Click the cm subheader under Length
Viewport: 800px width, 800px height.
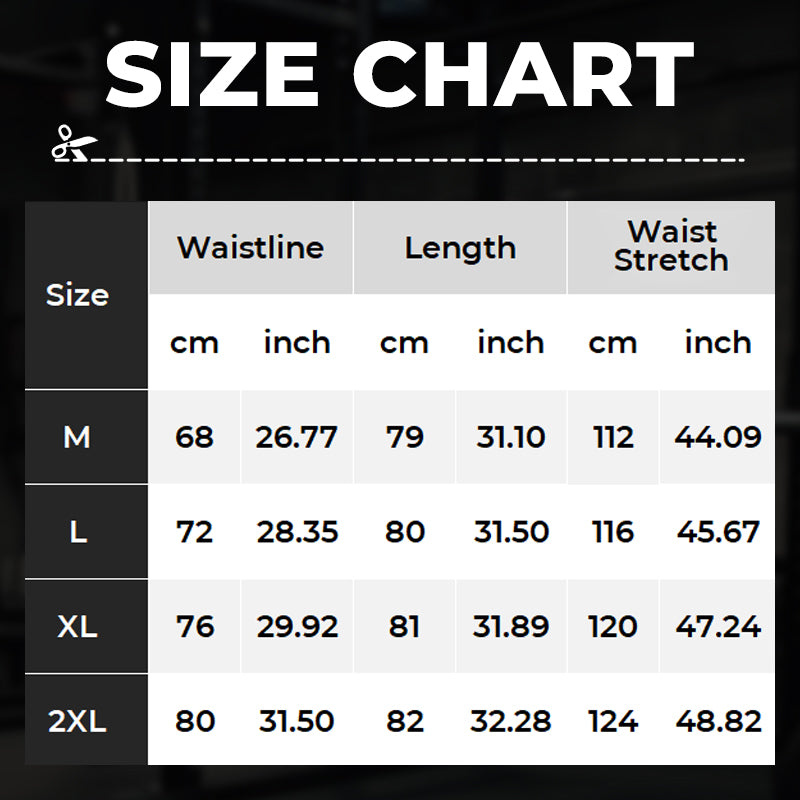[x=404, y=343]
